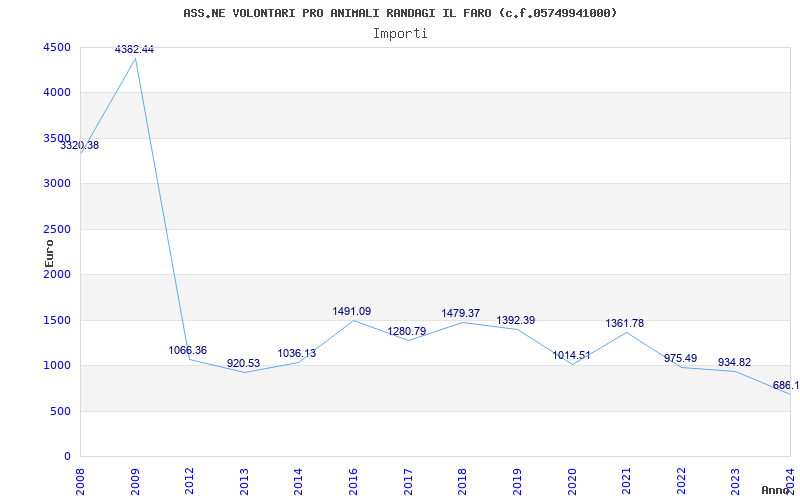Click the 920.53 value label

[243, 364]
